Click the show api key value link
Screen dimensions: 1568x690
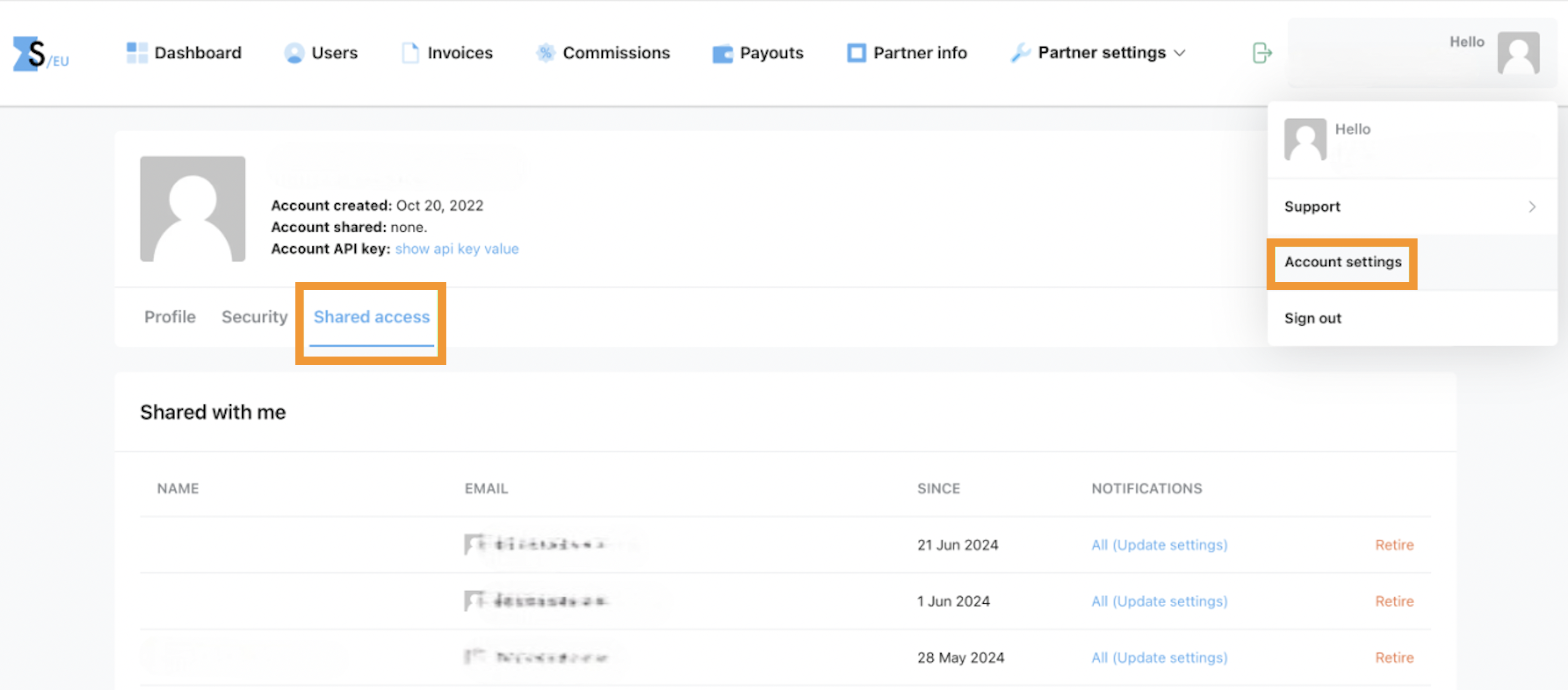click(x=457, y=249)
